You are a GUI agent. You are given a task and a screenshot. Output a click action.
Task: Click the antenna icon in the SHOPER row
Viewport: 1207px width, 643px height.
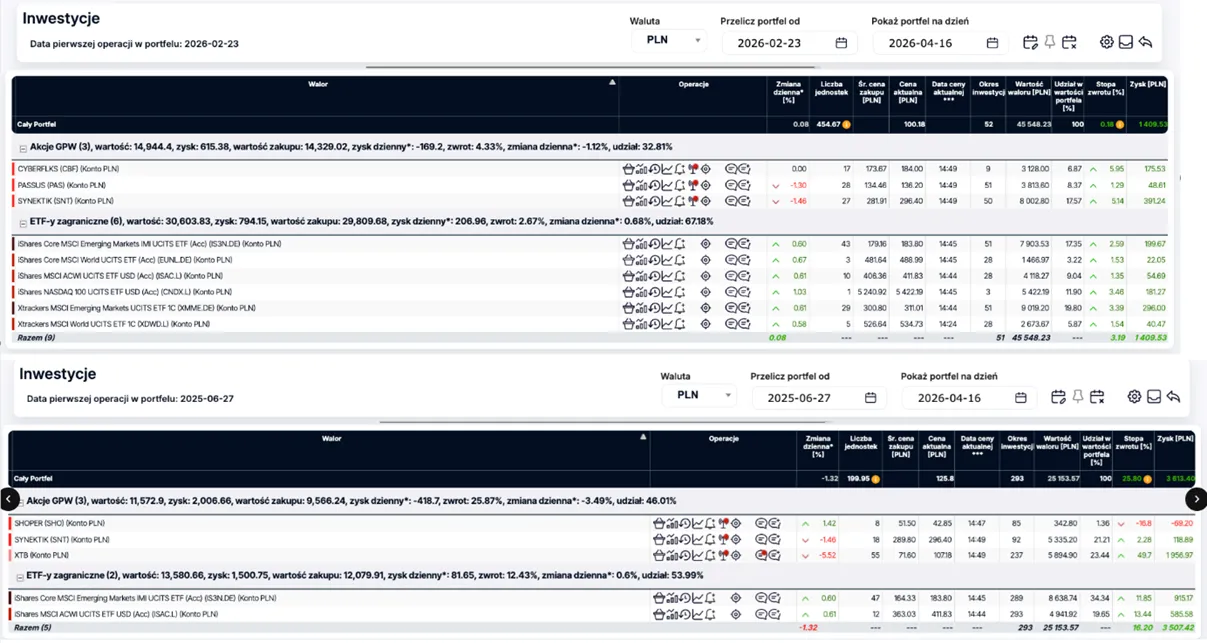coord(723,523)
